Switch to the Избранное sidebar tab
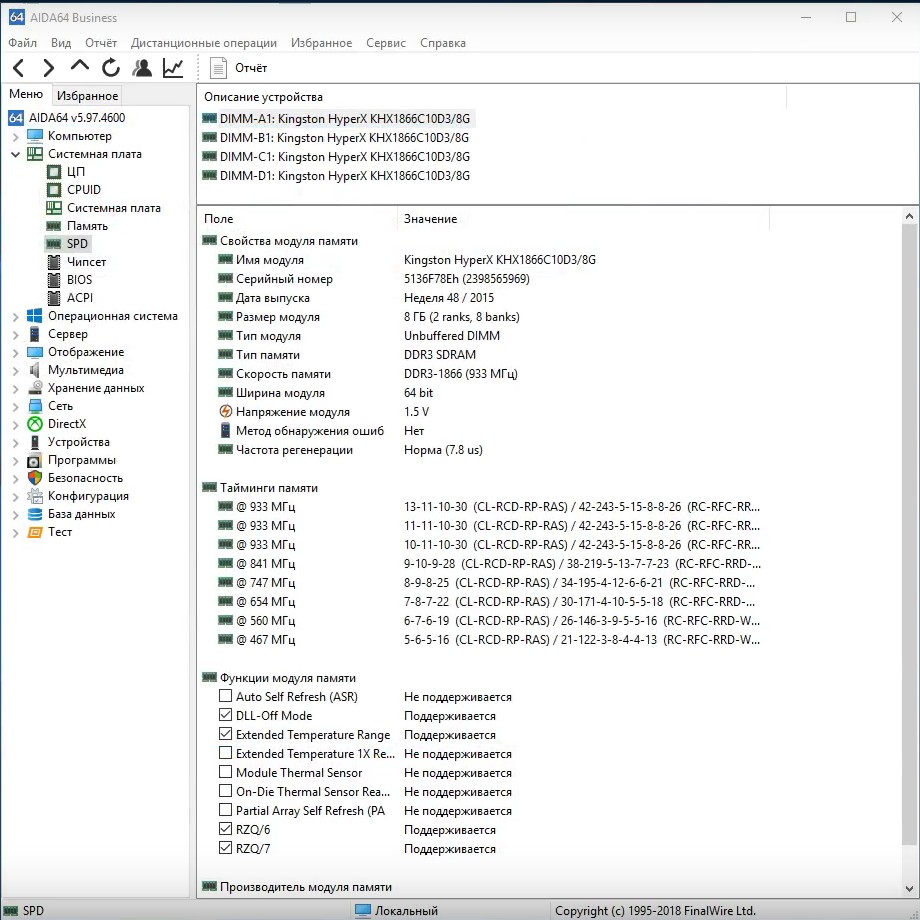920x920 pixels. coord(87,96)
